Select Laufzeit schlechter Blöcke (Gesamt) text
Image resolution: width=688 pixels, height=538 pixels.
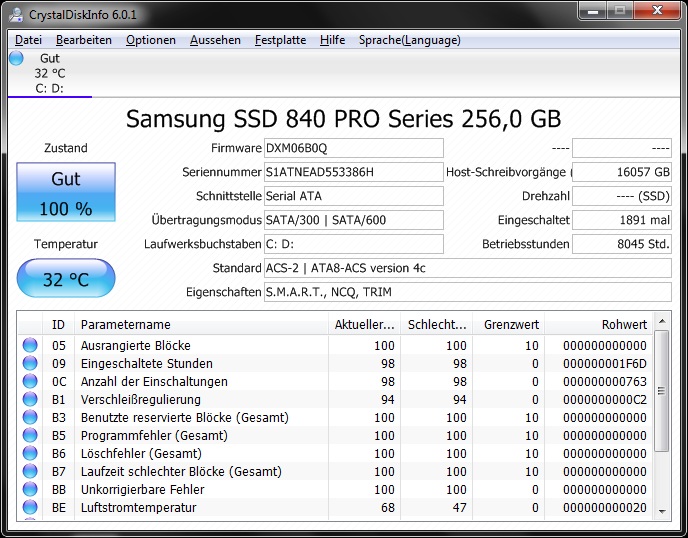point(181,471)
